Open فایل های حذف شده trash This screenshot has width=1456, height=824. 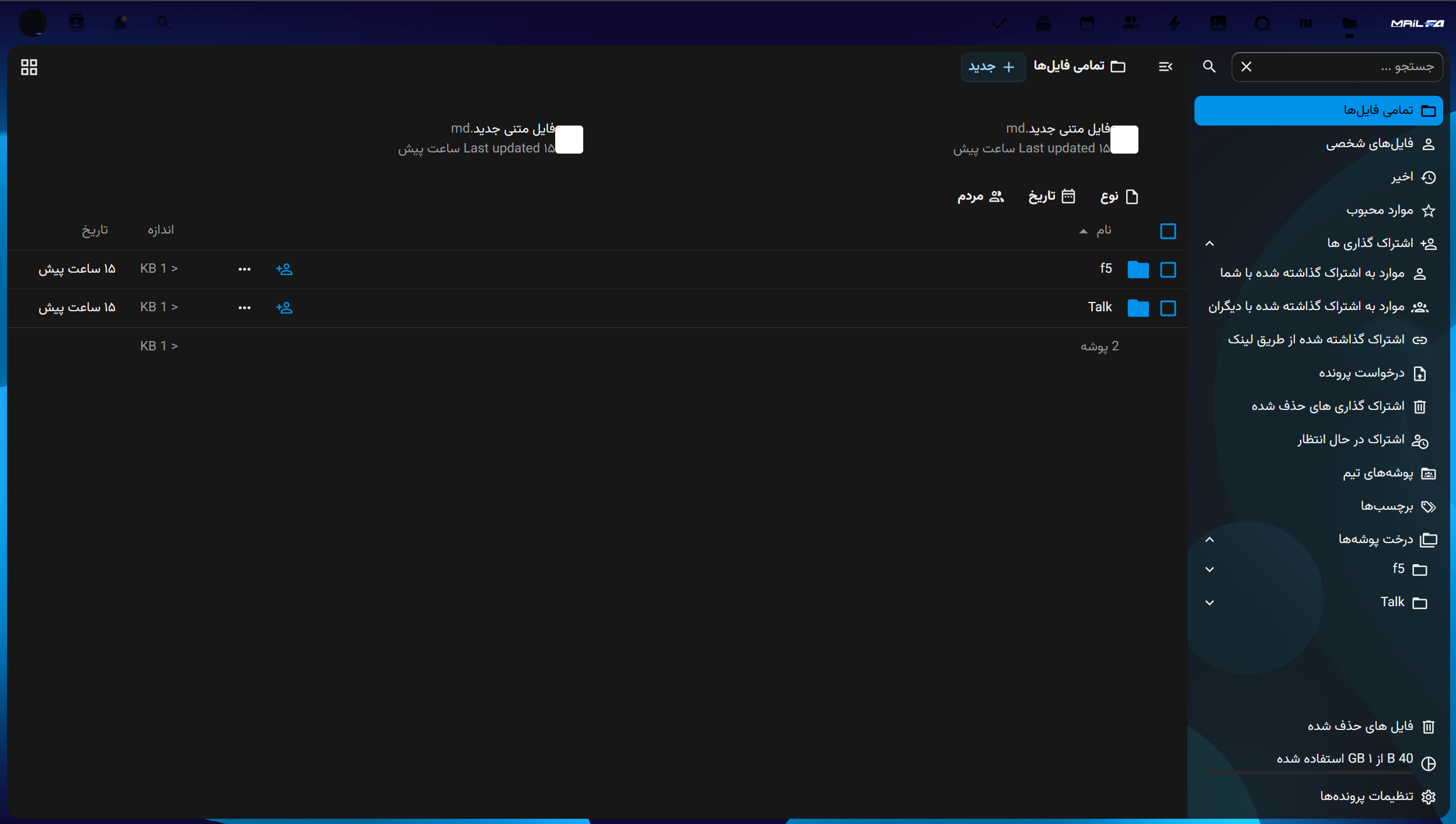1318,726
